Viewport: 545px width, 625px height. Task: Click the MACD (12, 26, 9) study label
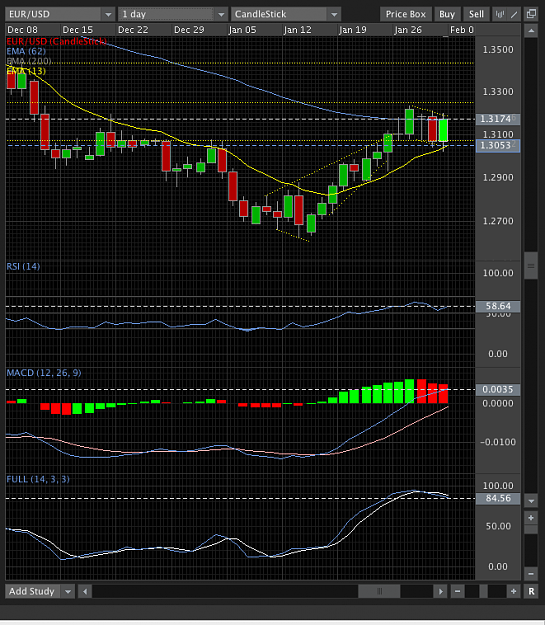coord(44,373)
